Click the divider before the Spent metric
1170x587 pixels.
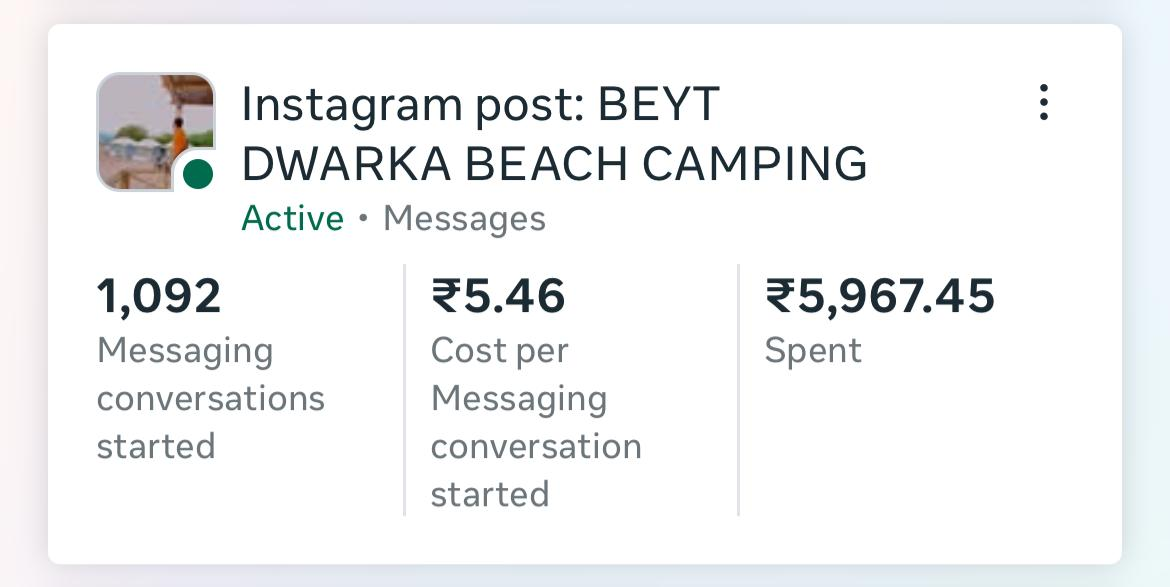click(738, 390)
